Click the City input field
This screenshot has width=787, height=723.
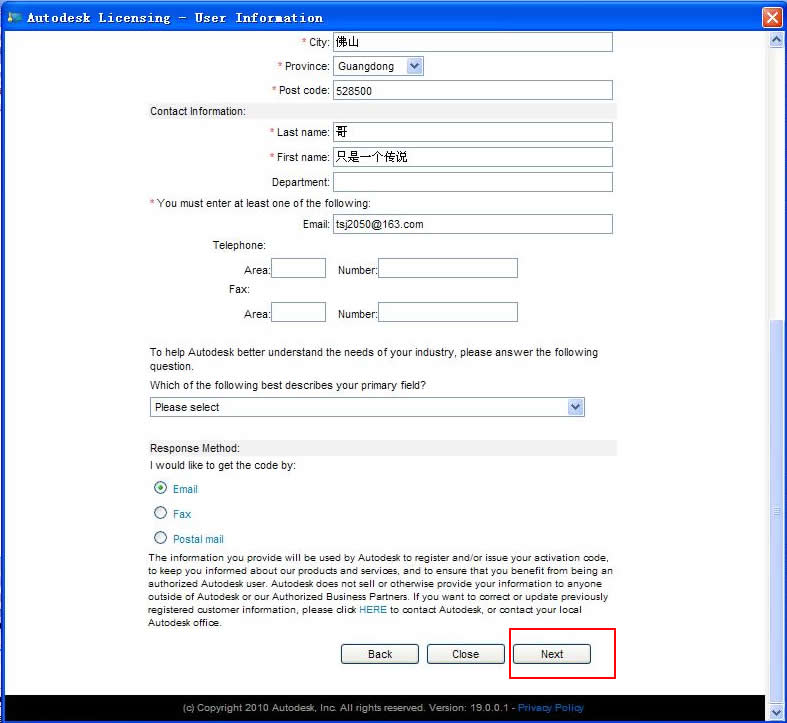click(472, 42)
